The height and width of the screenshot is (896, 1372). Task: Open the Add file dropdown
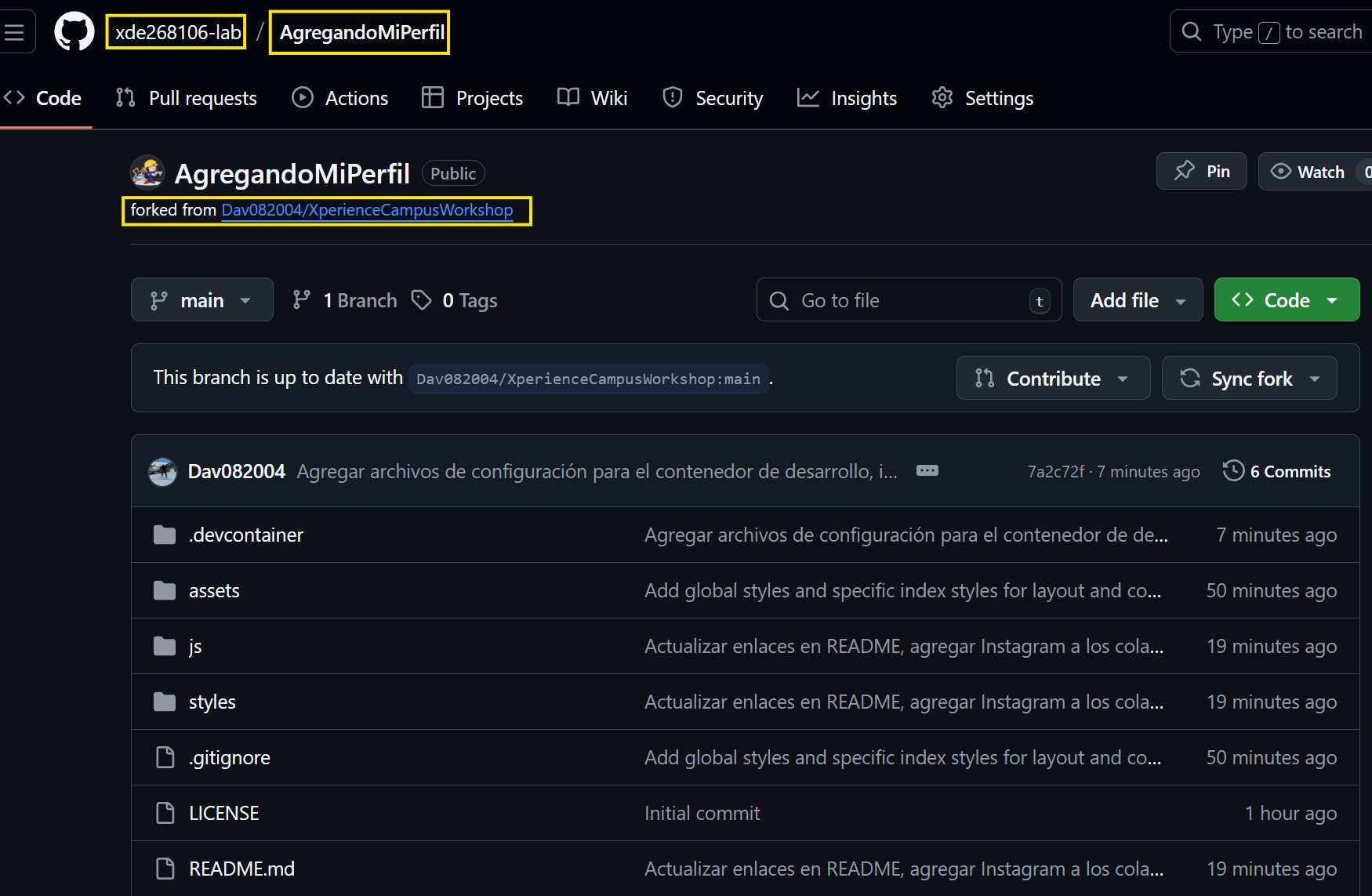(x=1138, y=299)
